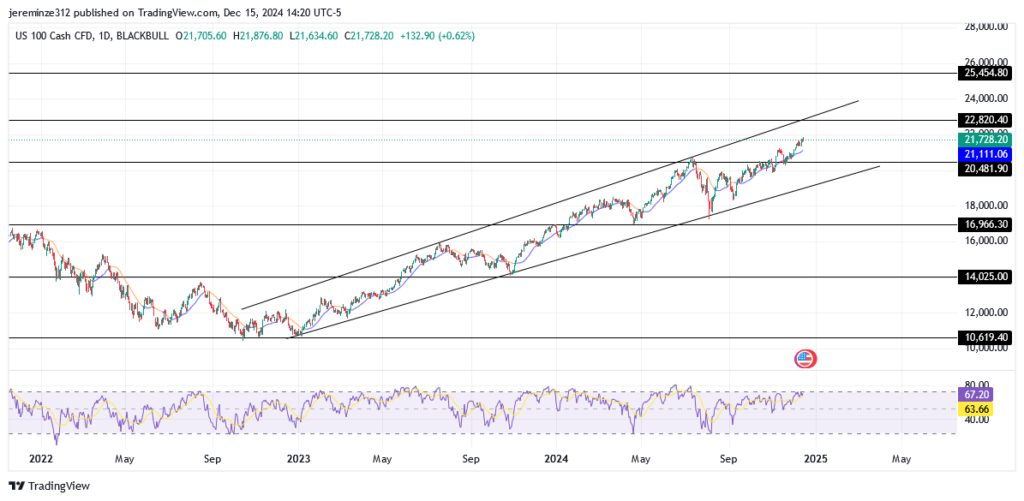Click the 28,000.00 price axis tick
This screenshot has height=501, width=1024.
[987, 26]
